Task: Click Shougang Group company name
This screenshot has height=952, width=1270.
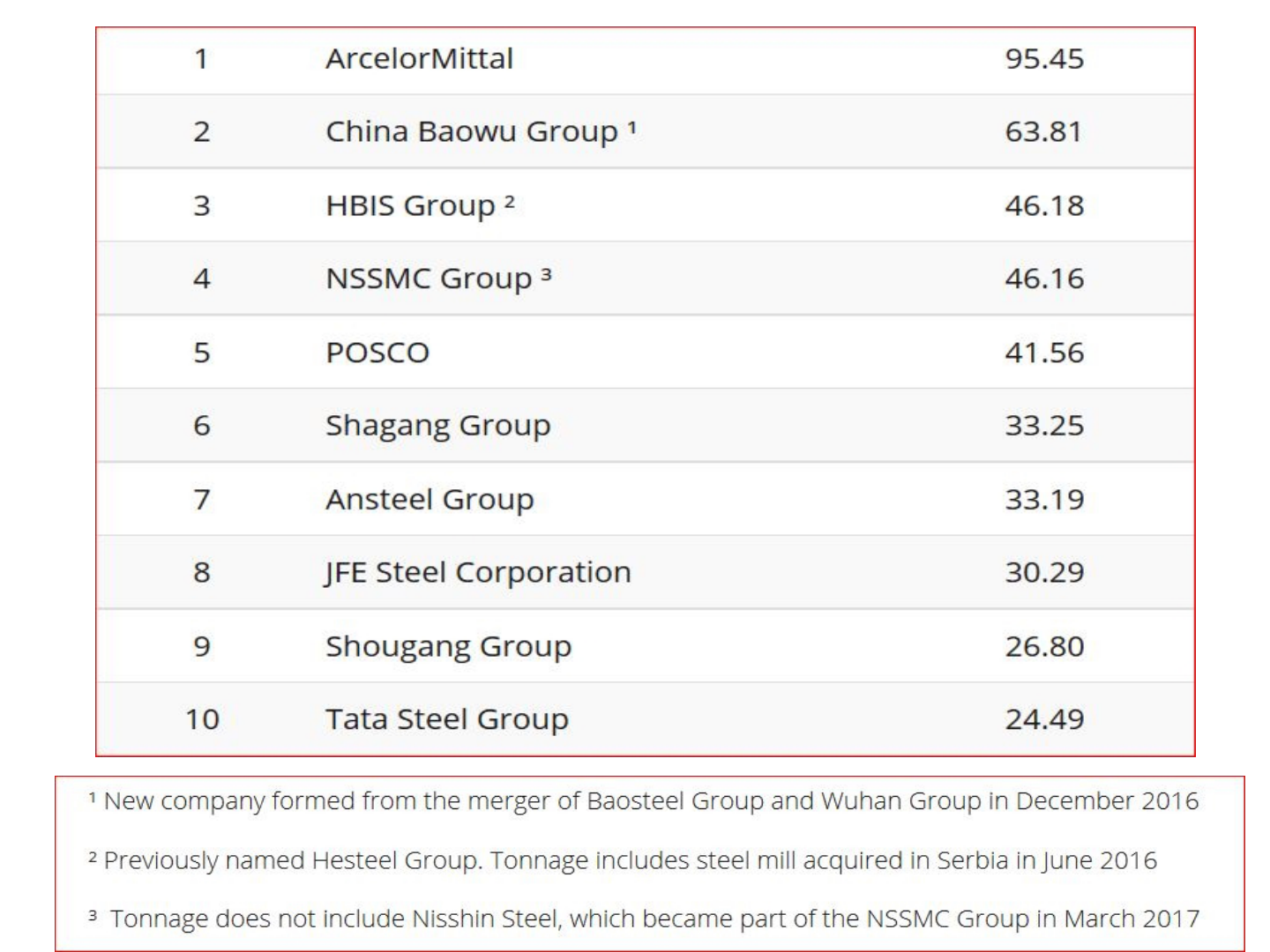Action: coord(448,647)
